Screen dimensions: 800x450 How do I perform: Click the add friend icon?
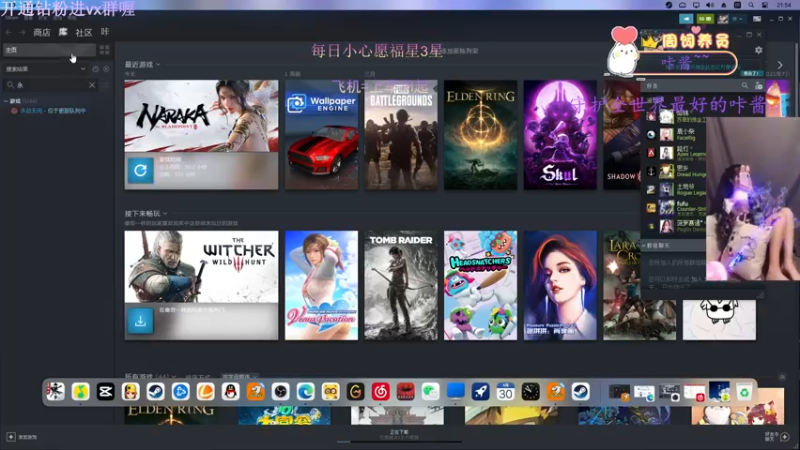[759, 86]
